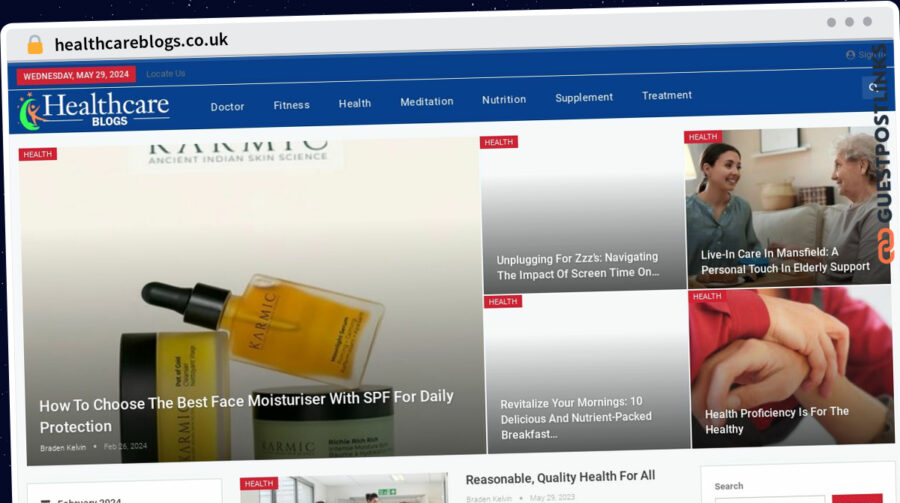The width and height of the screenshot is (900, 503).
Task: Open the Healthcare Blogs logo homepage
Action: click(x=94, y=110)
